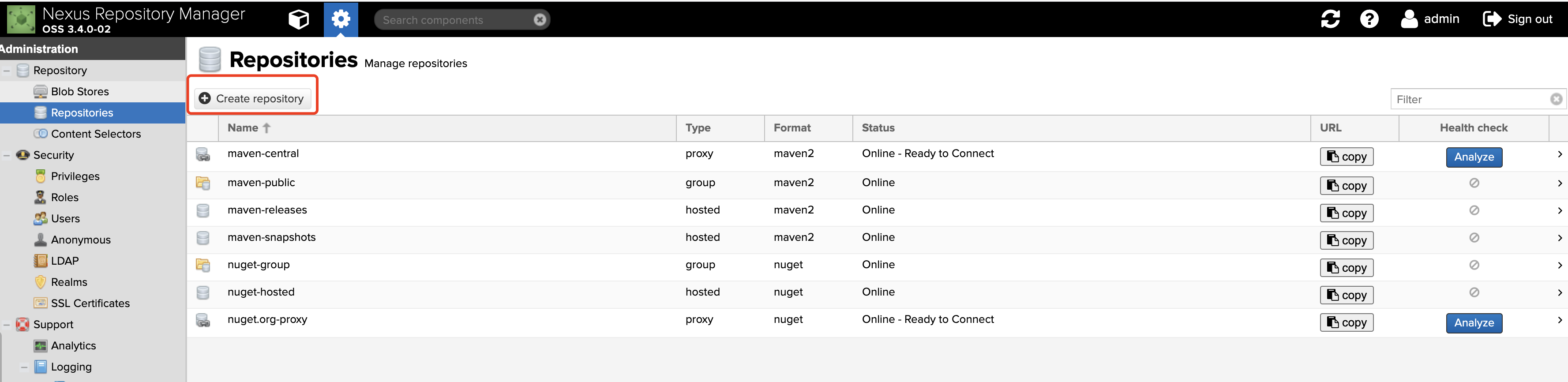Open Anonymous settings
This screenshot has width=1568, height=382.
click(x=80, y=240)
